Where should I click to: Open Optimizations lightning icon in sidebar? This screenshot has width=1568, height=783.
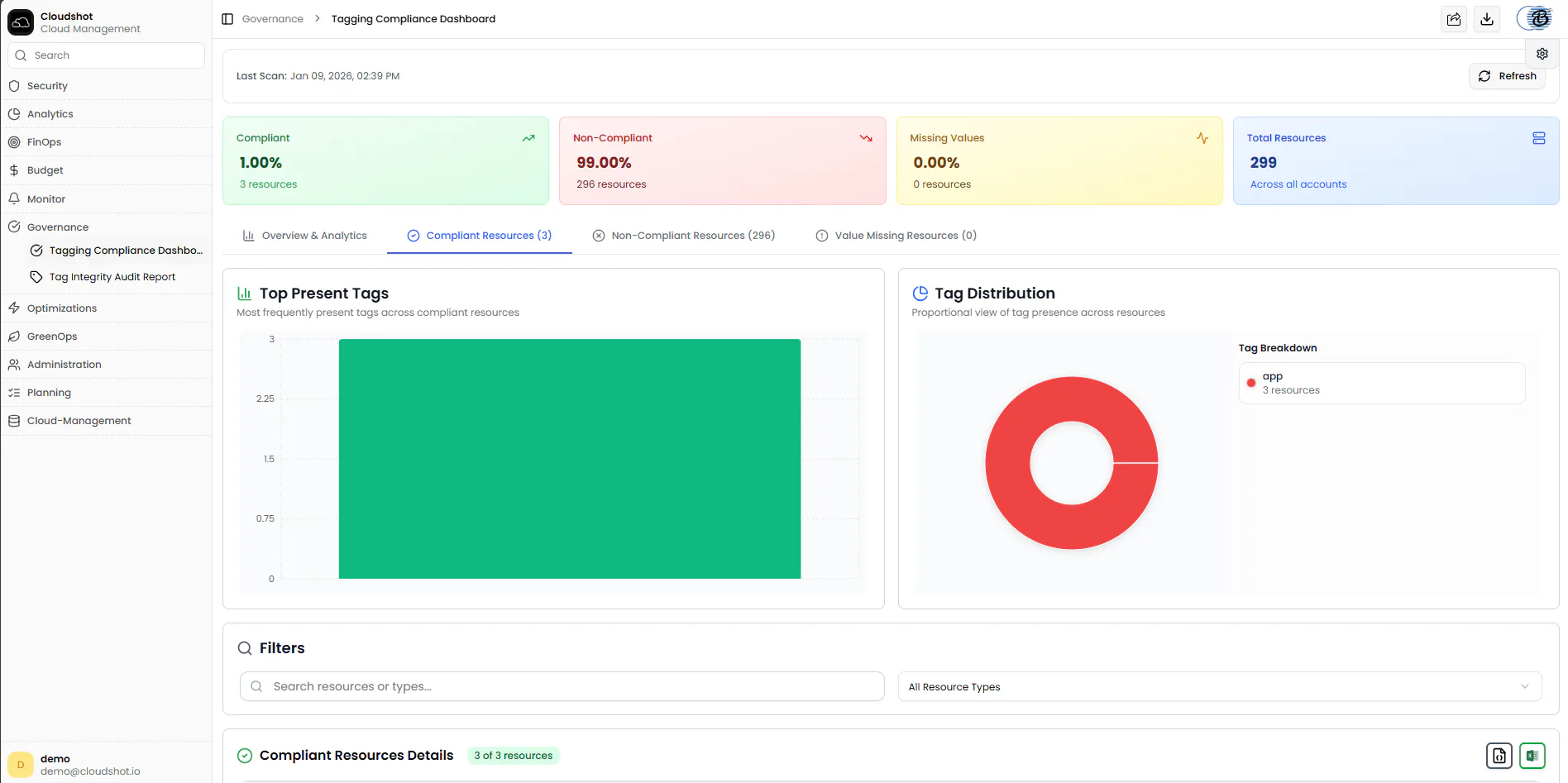[14, 308]
